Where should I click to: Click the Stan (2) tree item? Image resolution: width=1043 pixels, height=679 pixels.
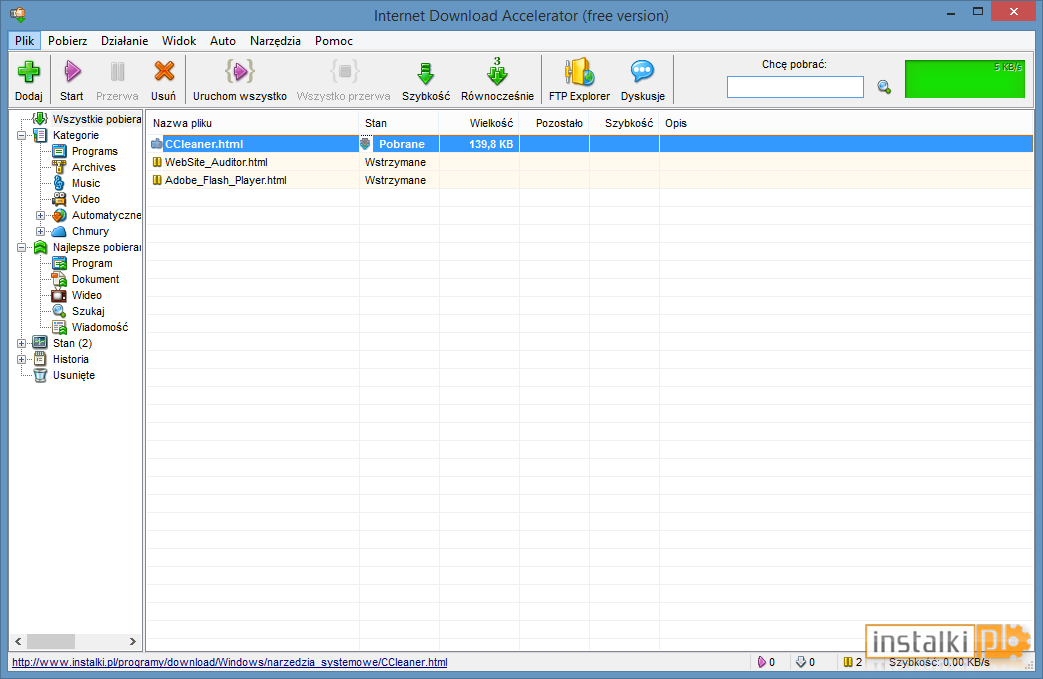click(x=73, y=342)
